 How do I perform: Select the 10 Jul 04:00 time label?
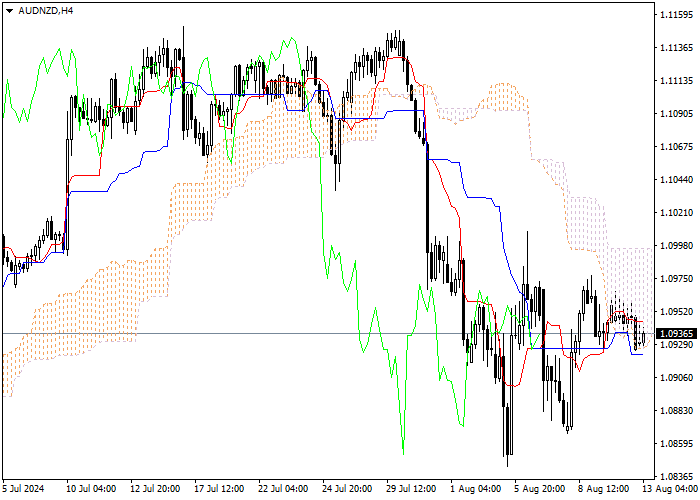(92, 489)
